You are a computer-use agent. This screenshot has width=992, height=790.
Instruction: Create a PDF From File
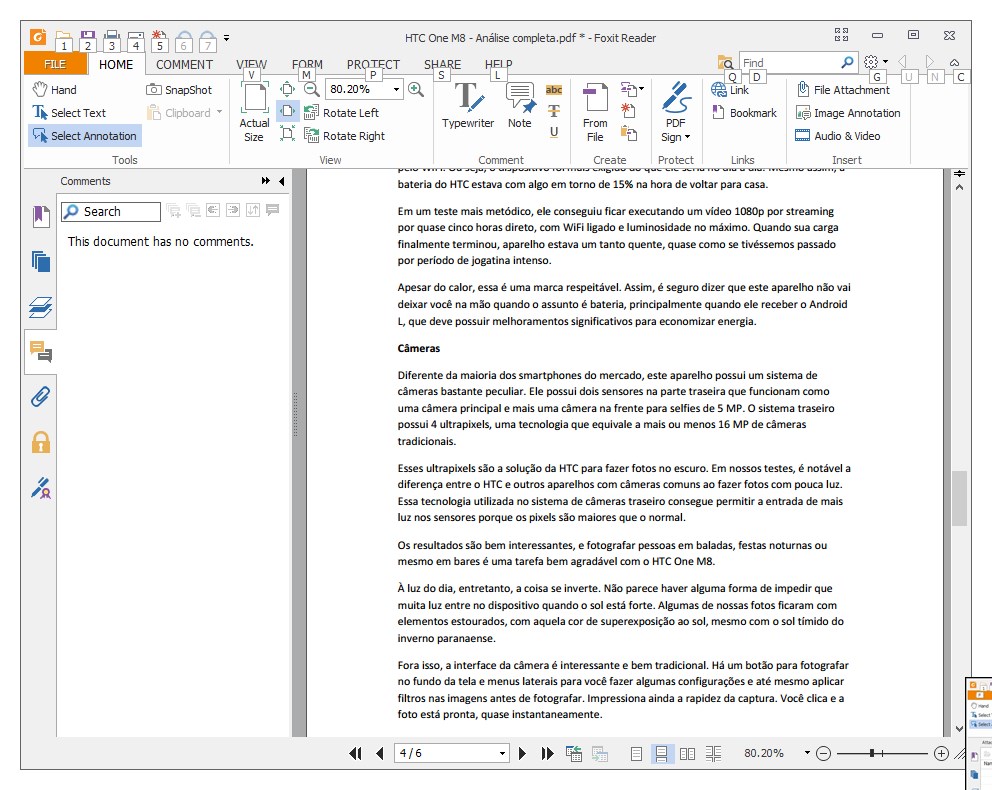(x=595, y=113)
